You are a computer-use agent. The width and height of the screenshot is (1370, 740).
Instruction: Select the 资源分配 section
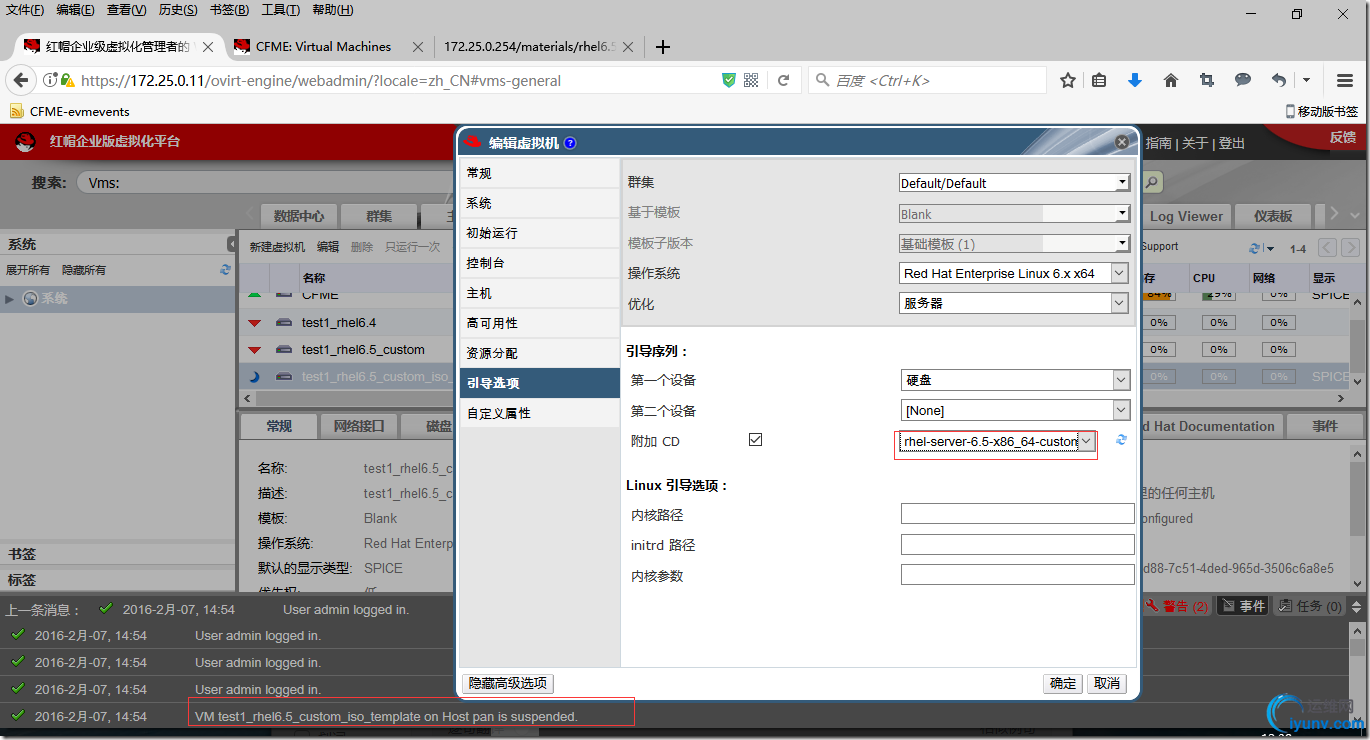(x=540, y=353)
